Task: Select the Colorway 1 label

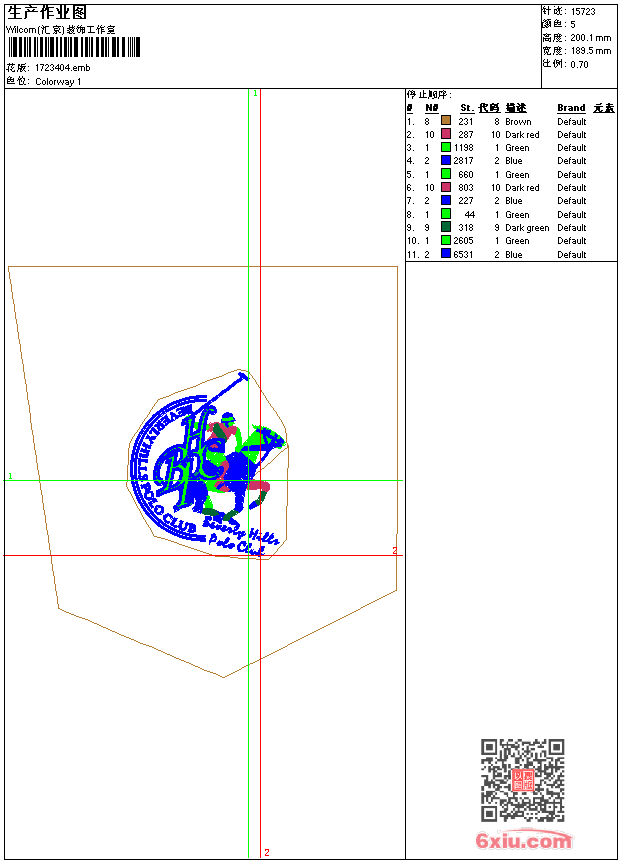Action: pos(58,82)
